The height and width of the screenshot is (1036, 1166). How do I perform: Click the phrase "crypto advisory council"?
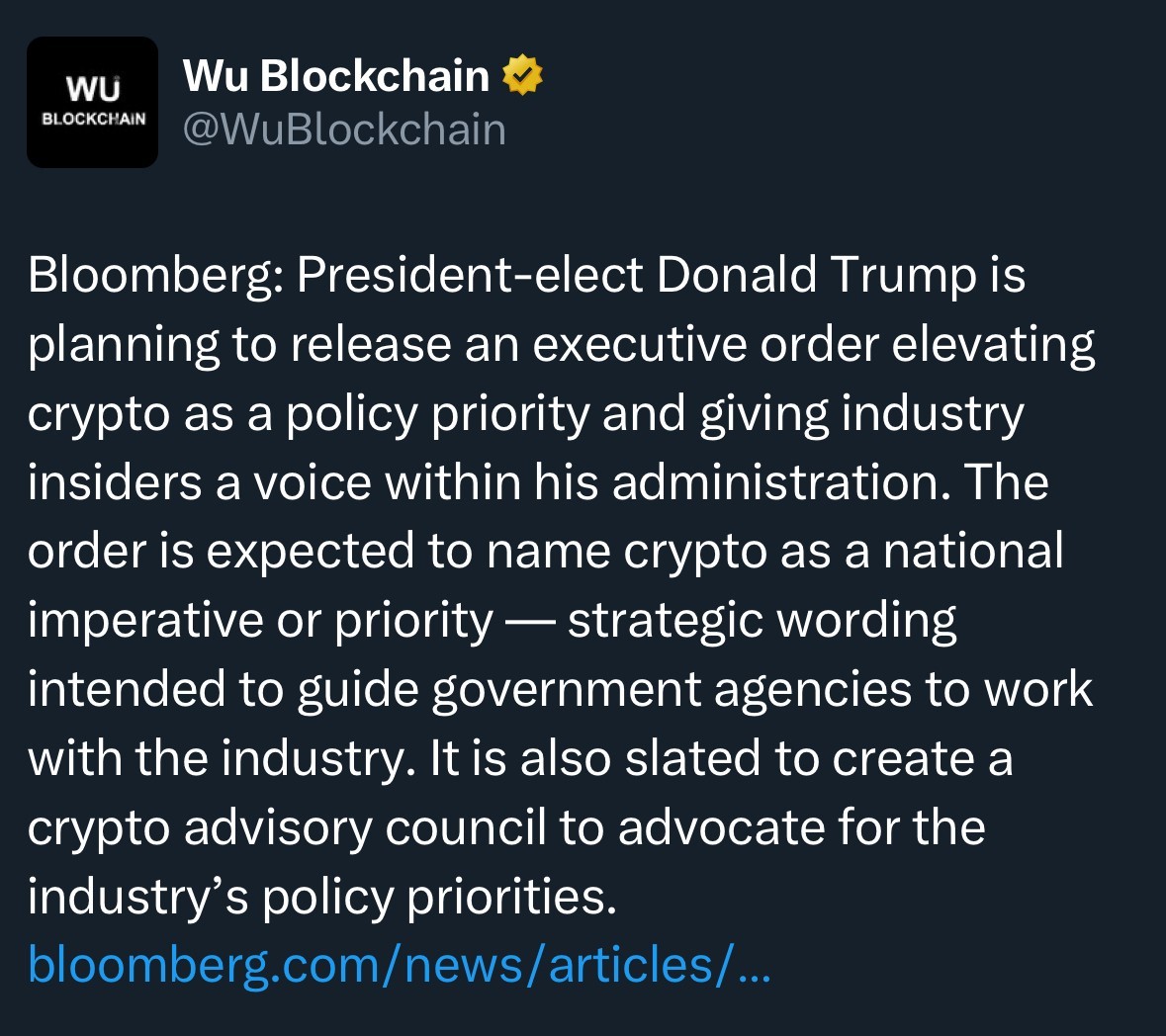click(x=287, y=827)
